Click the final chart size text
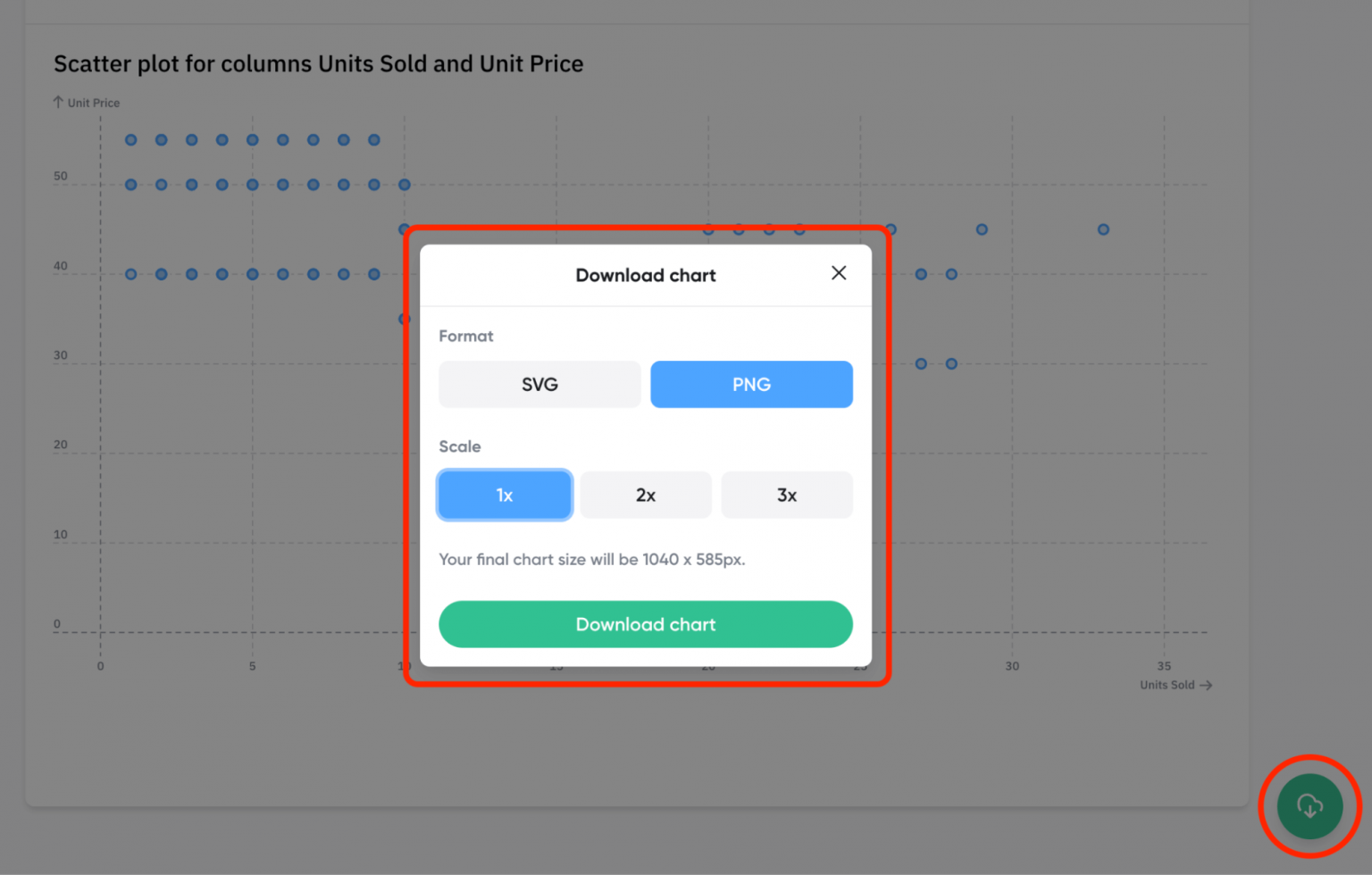Screen dimensions: 1372x875 (x=592, y=559)
